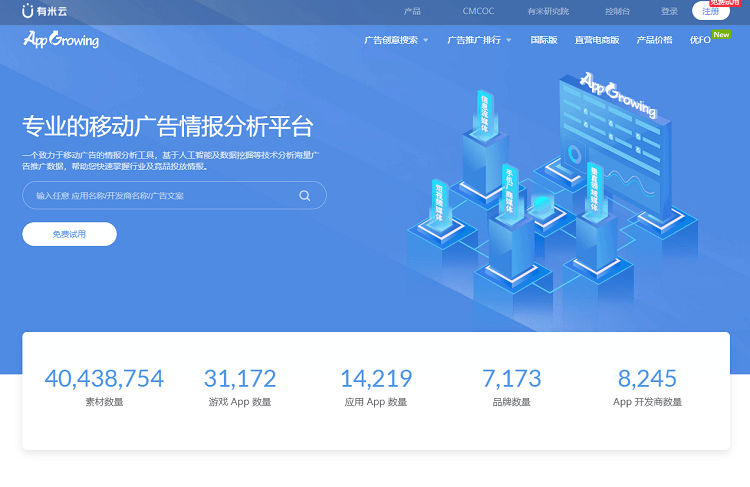
Task: Open the 国际版 navigation item
Action: pos(543,41)
